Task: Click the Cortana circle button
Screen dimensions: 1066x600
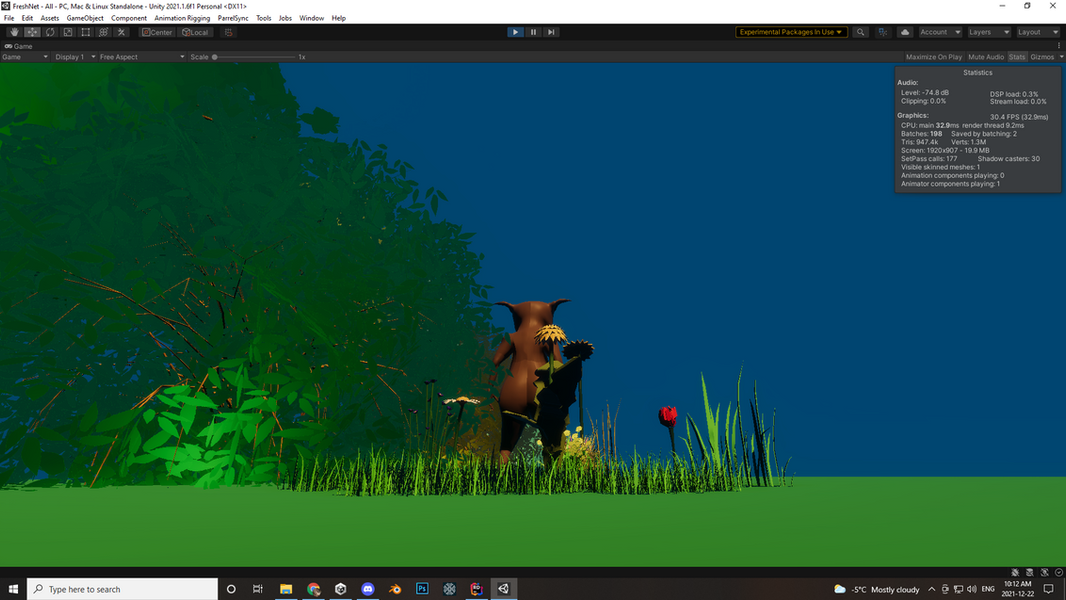Action: [x=231, y=588]
